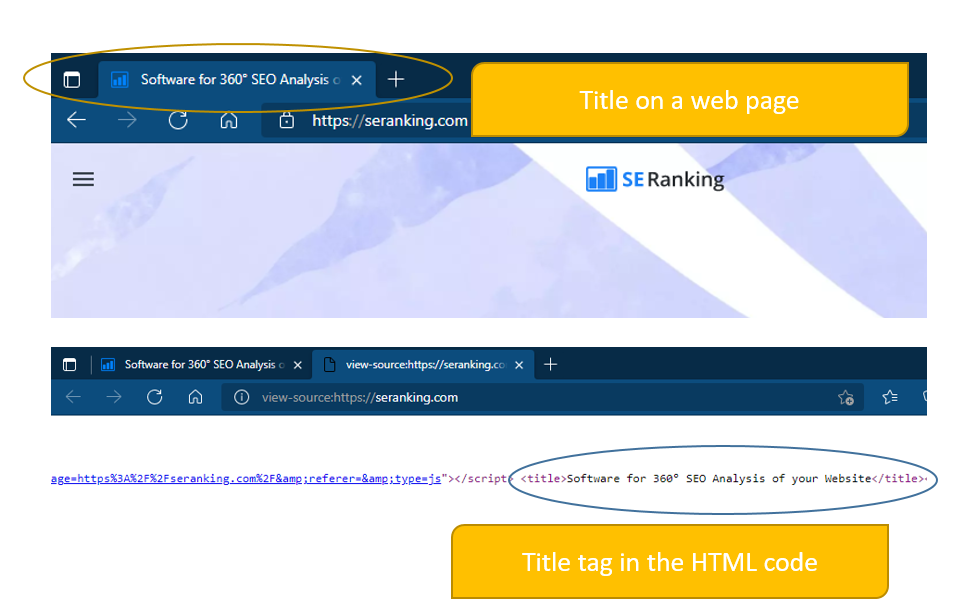Viewport: 959px width, 611px height.
Task: Open home page in top browser
Action: tap(229, 120)
